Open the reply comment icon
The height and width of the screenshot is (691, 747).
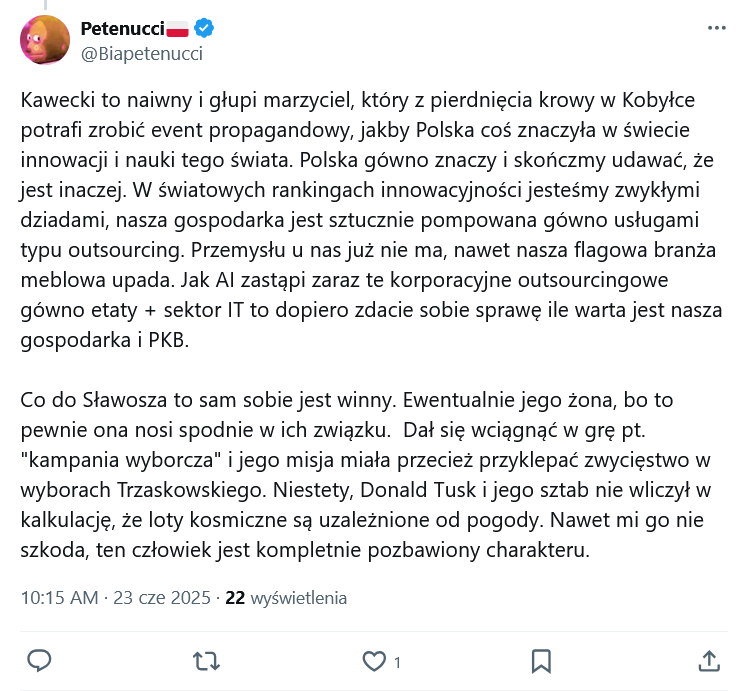pos(39,661)
